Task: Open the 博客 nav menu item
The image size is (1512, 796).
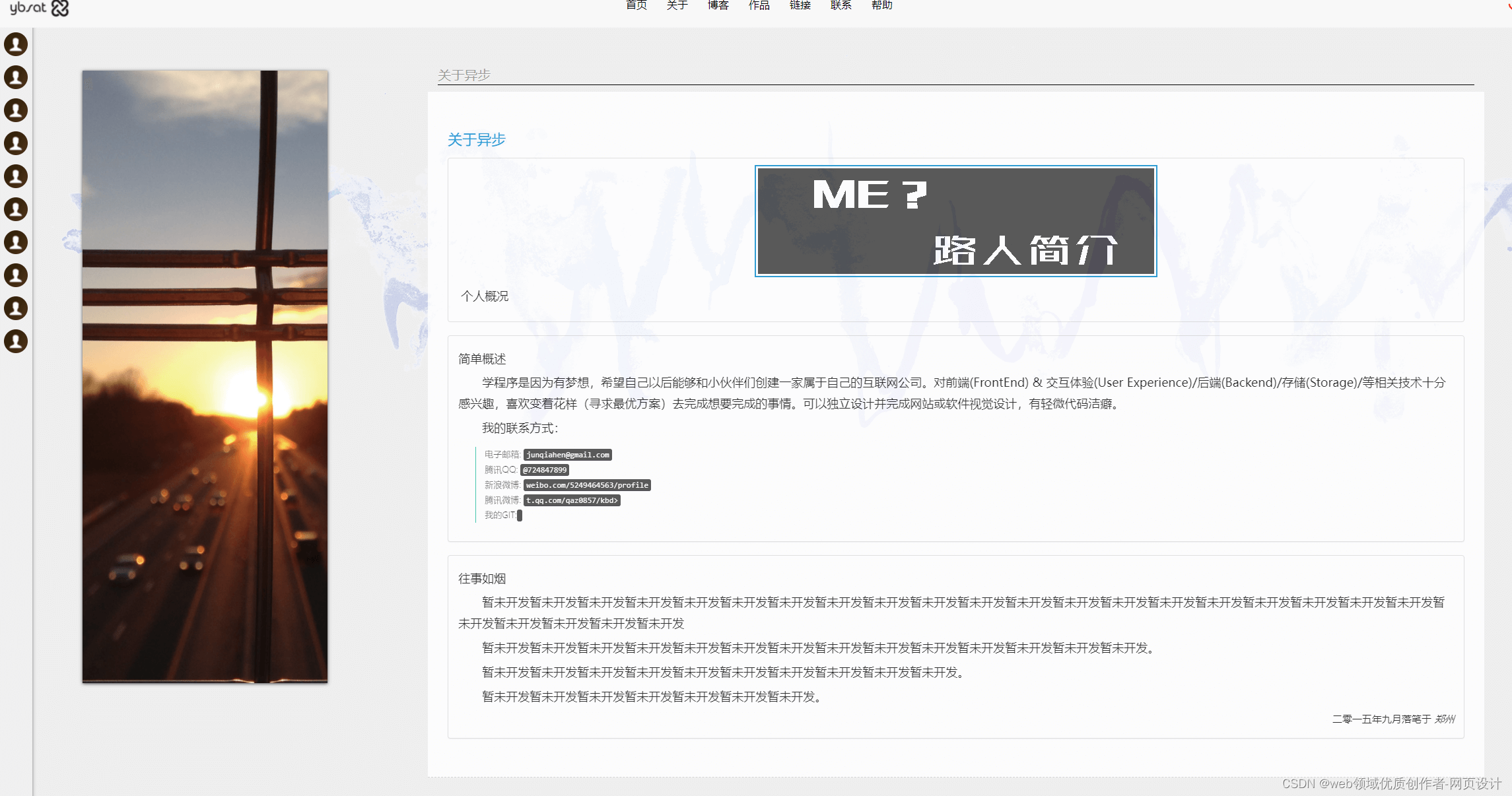Action: (x=718, y=5)
